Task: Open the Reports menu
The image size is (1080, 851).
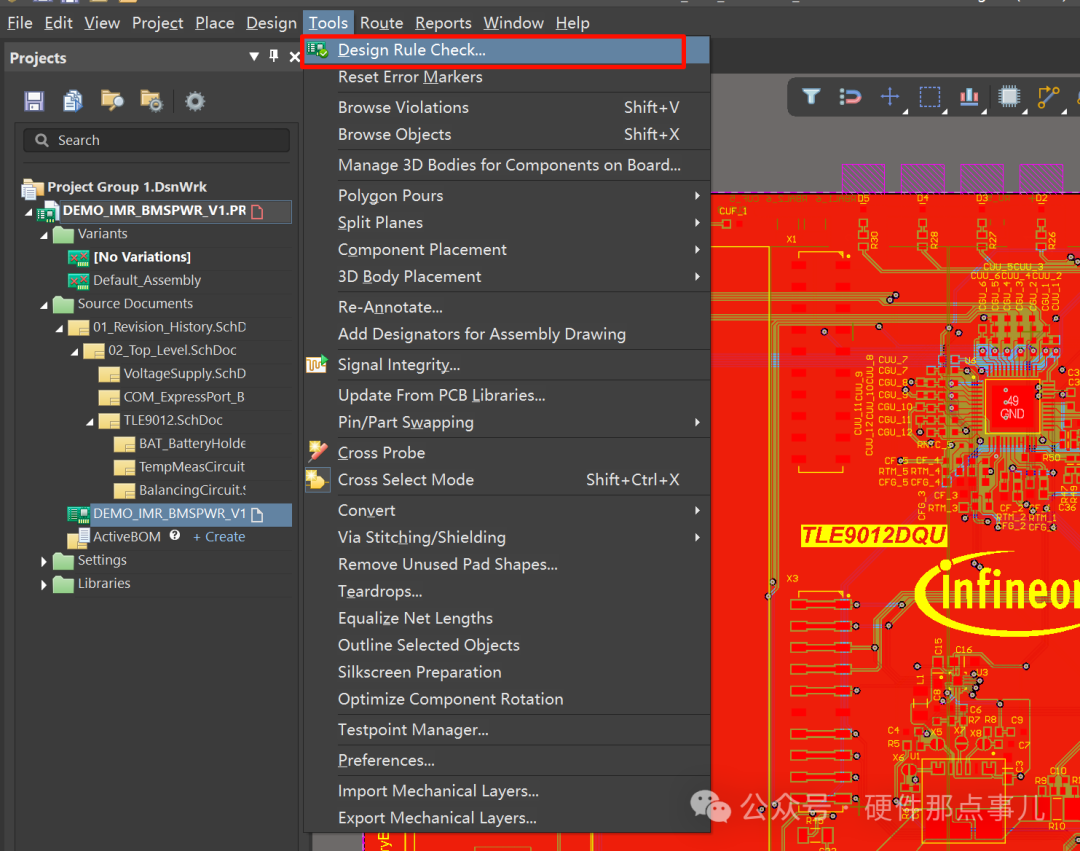Action: point(443,23)
